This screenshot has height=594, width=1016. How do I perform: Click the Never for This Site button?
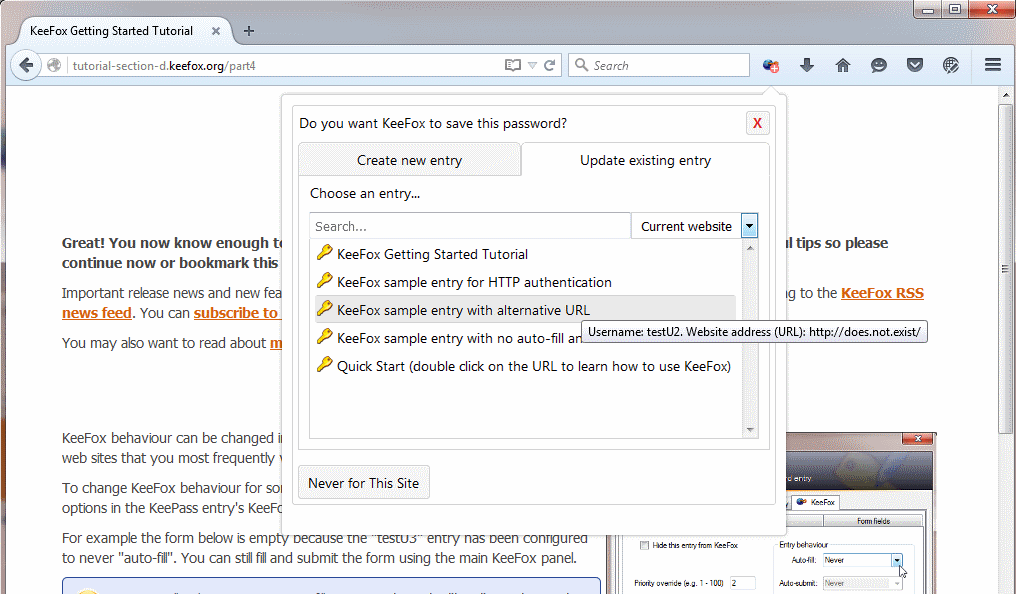pyautogui.click(x=364, y=483)
